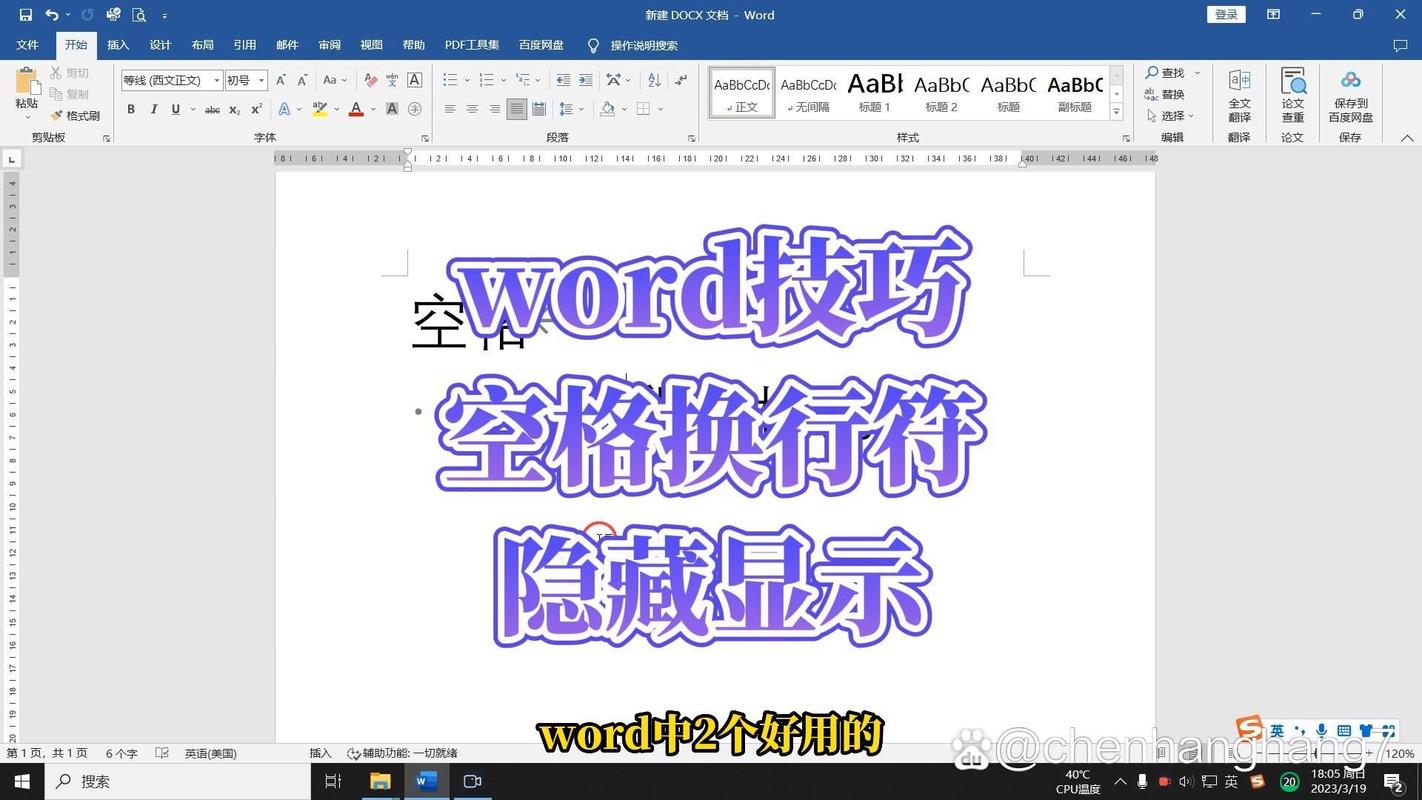
Task: Apply the paragraph Shading paint bucket
Action: tap(607, 109)
